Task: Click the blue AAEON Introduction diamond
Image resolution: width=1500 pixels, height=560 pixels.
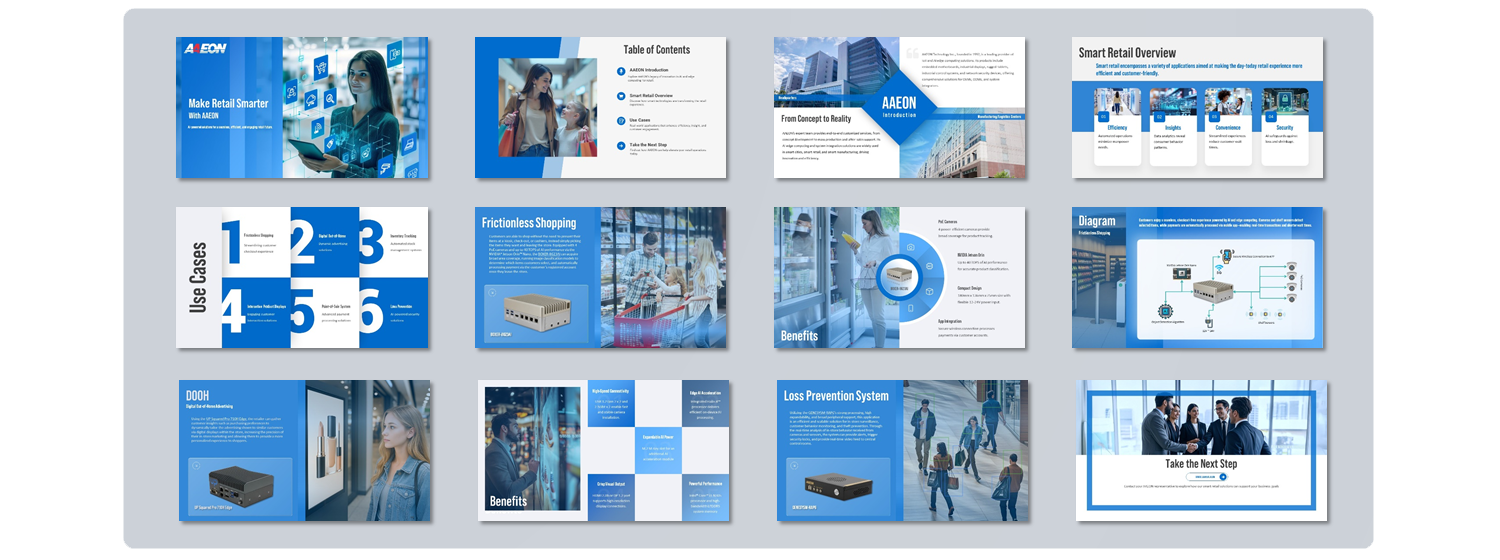Action: [898, 107]
